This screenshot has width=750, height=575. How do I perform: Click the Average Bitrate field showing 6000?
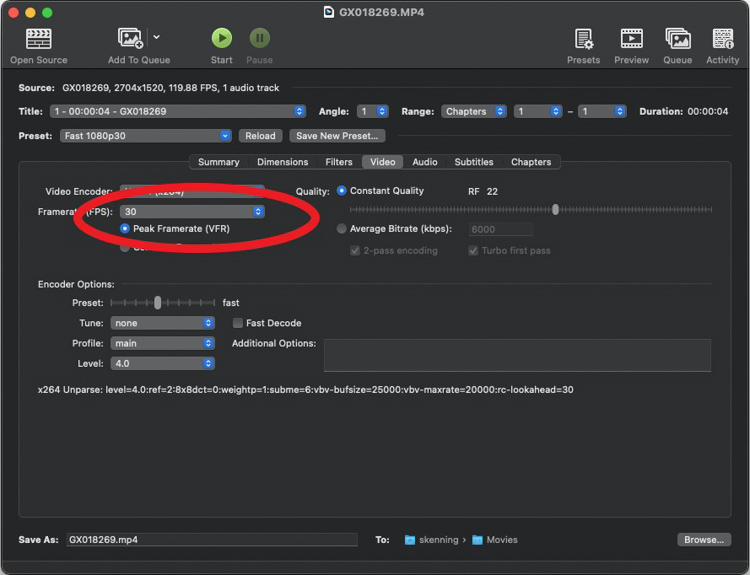[x=501, y=229]
